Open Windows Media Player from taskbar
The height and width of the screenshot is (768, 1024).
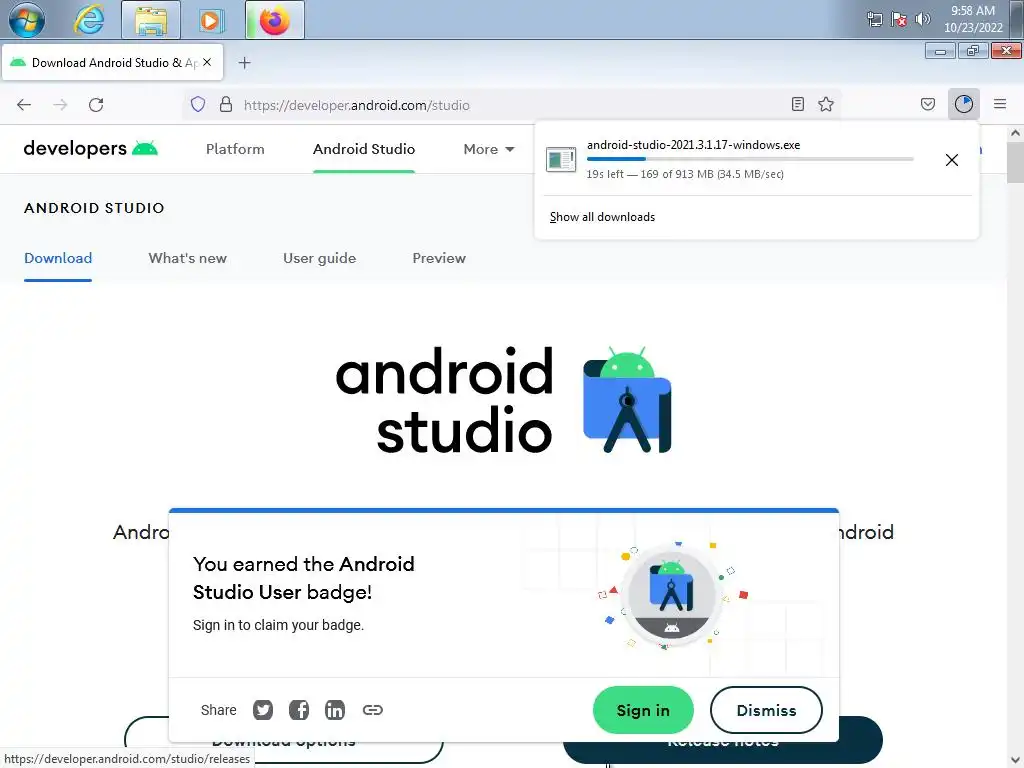click(x=210, y=20)
